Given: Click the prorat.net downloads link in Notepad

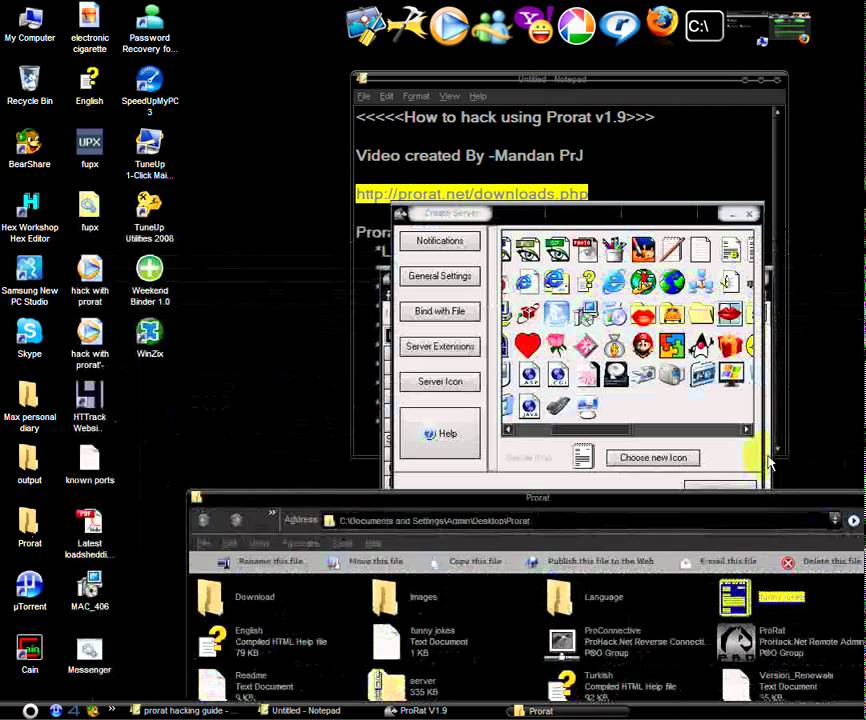Looking at the screenshot, I should 472,194.
